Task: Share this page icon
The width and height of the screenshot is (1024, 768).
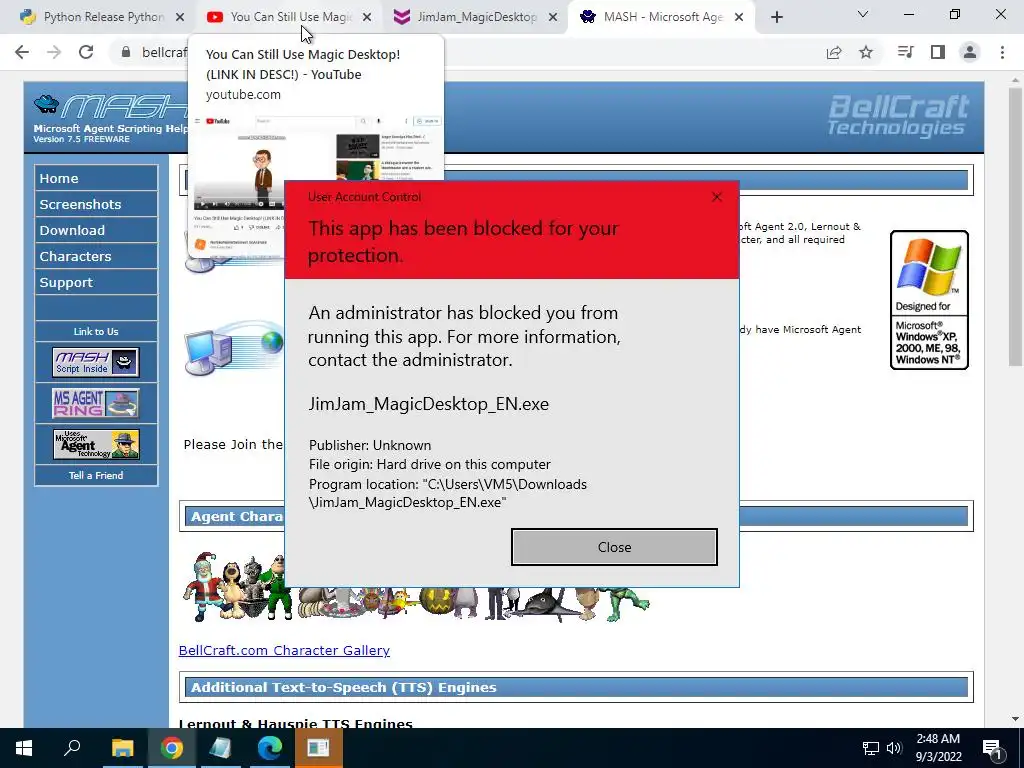Action: [834, 52]
